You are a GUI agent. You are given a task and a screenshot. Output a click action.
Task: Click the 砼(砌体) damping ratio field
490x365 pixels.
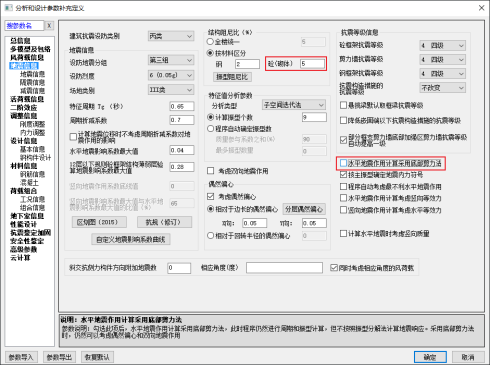tap(312, 63)
